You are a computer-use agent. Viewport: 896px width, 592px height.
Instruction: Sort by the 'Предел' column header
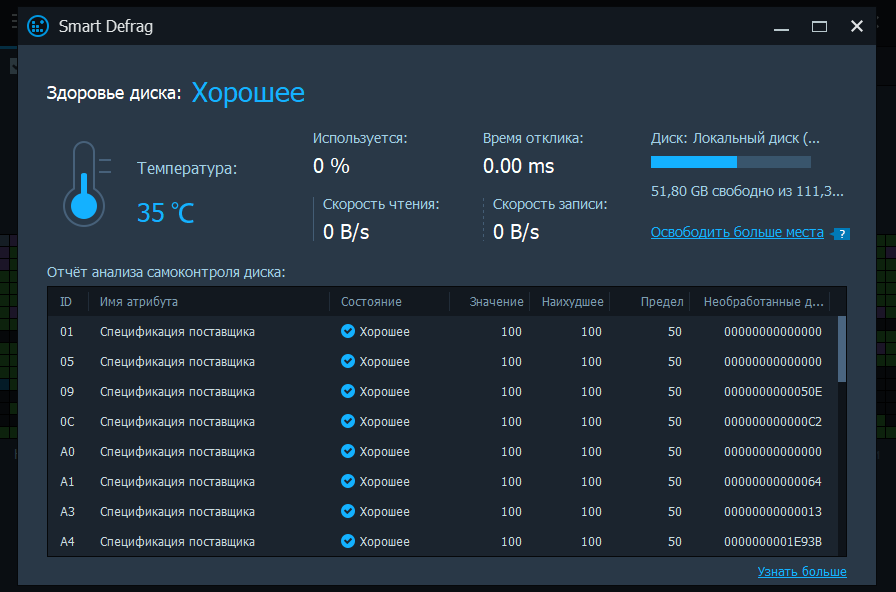[662, 302]
